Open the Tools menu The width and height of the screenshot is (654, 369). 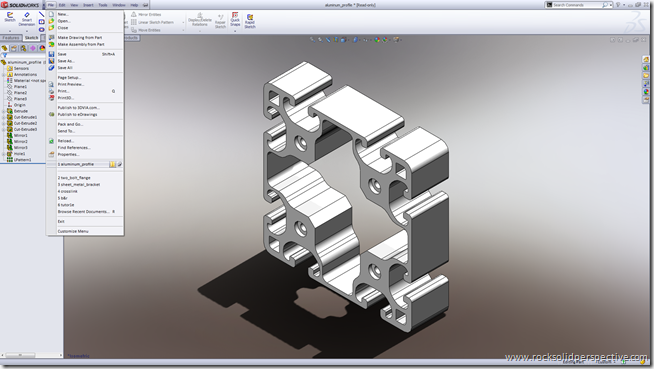coord(103,5)
